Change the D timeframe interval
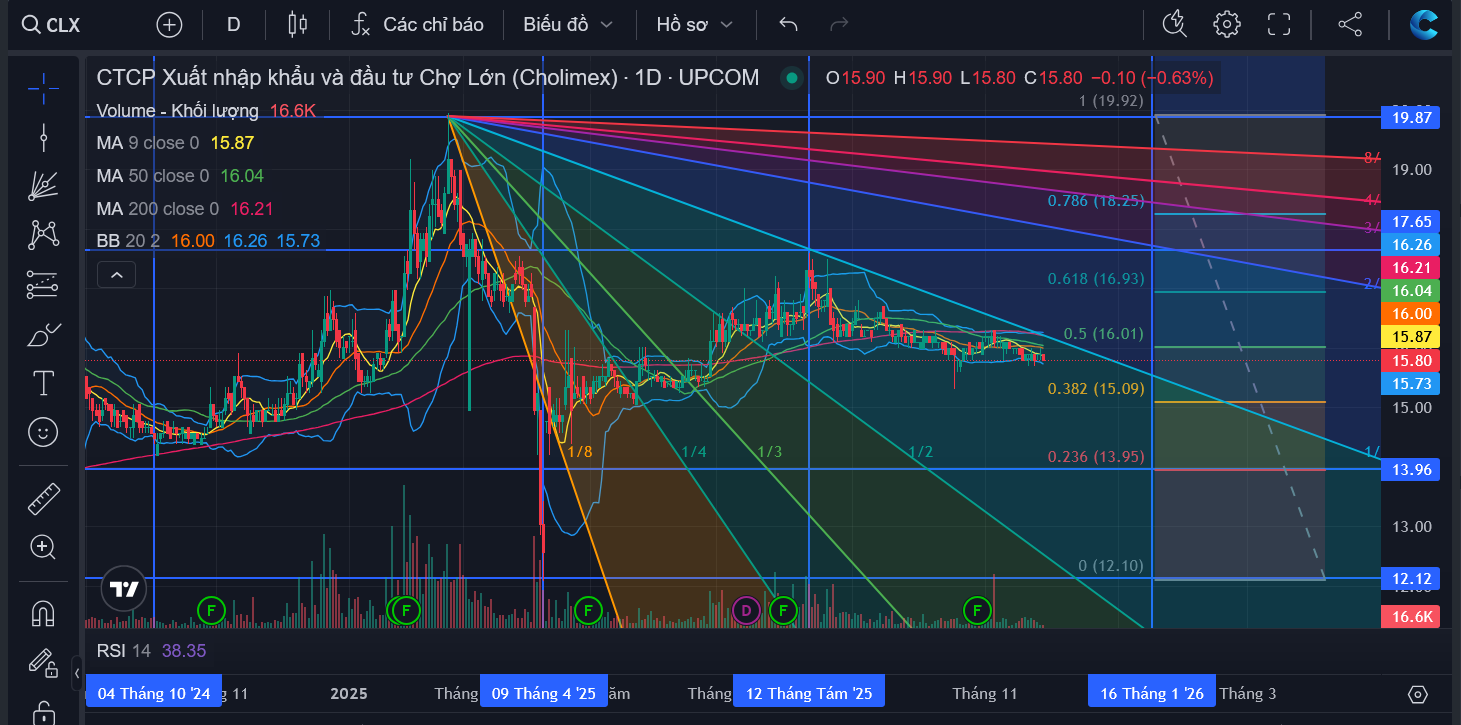The height and width of the screenshot is (725, 1461). pos(234,25)
